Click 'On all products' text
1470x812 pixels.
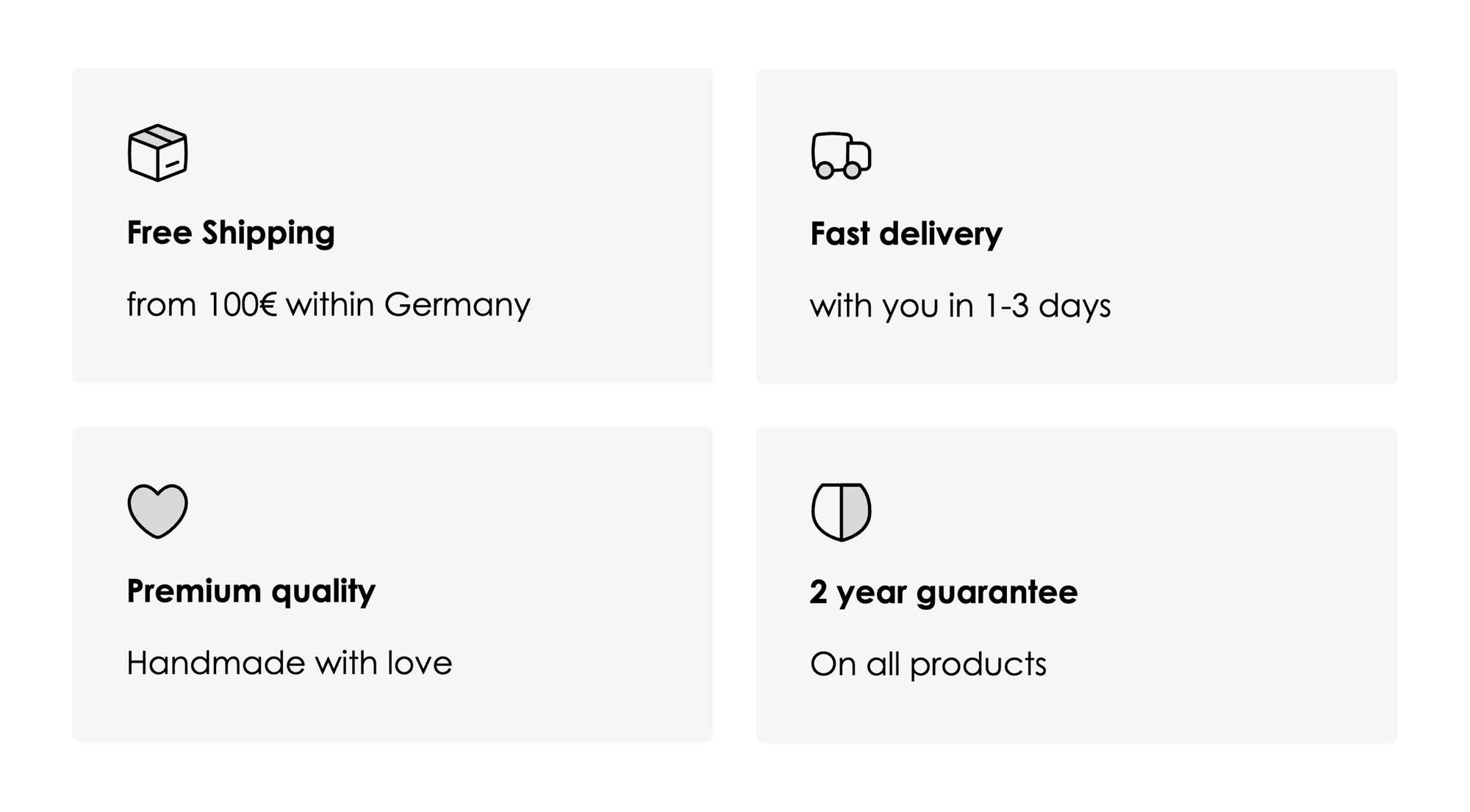[x=928, y=665]
